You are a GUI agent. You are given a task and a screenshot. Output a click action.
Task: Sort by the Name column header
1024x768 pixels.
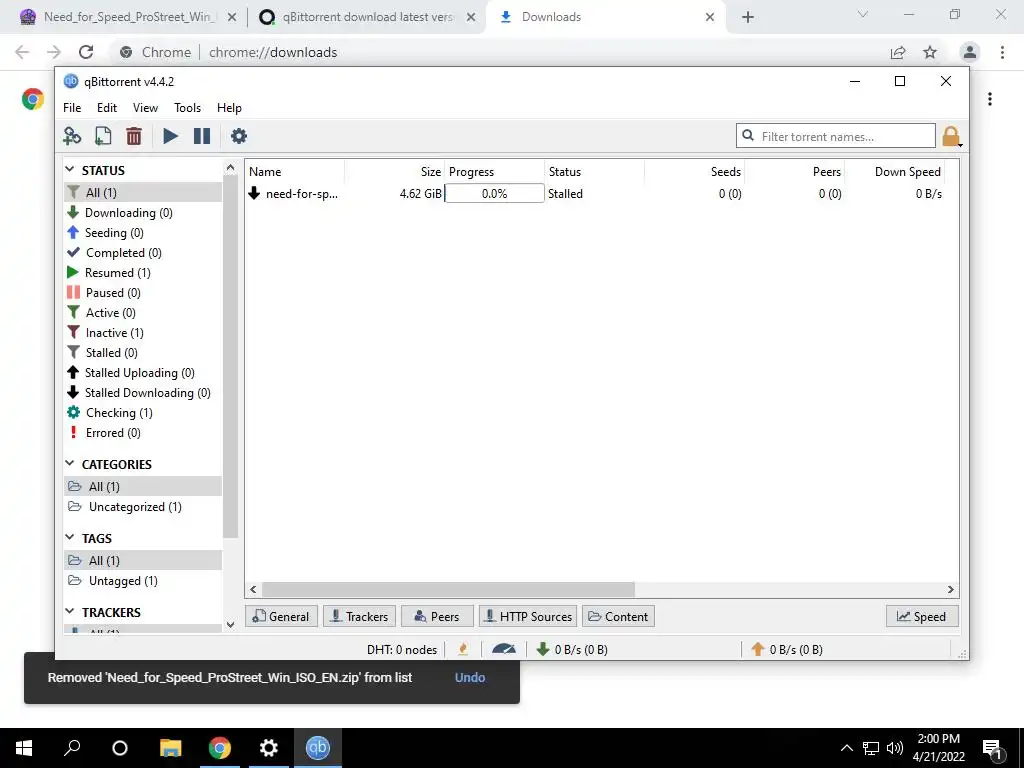pyautogui.click(x=295, y=172)
